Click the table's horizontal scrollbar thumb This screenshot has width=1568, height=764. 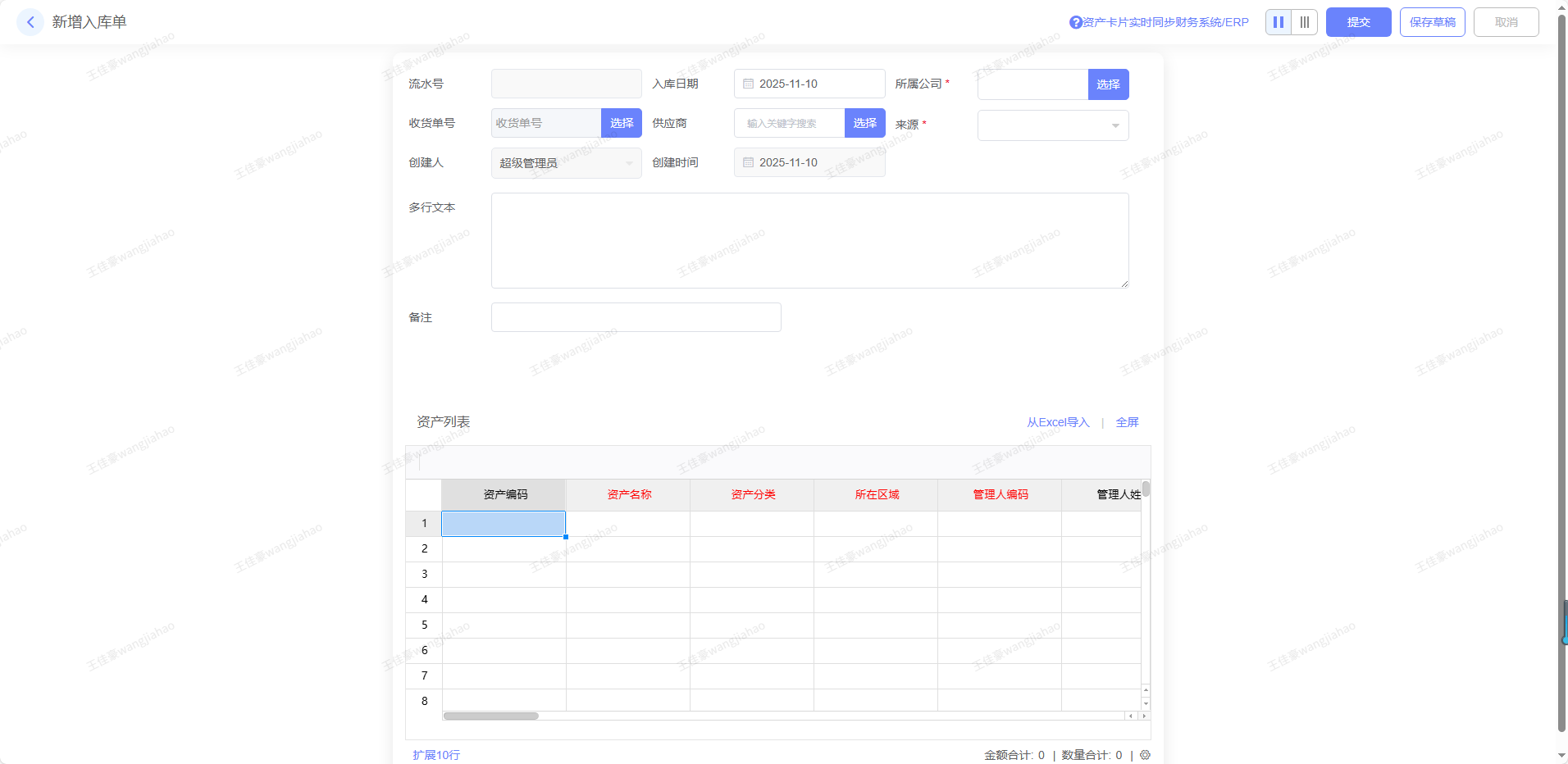tap(490, 716)
